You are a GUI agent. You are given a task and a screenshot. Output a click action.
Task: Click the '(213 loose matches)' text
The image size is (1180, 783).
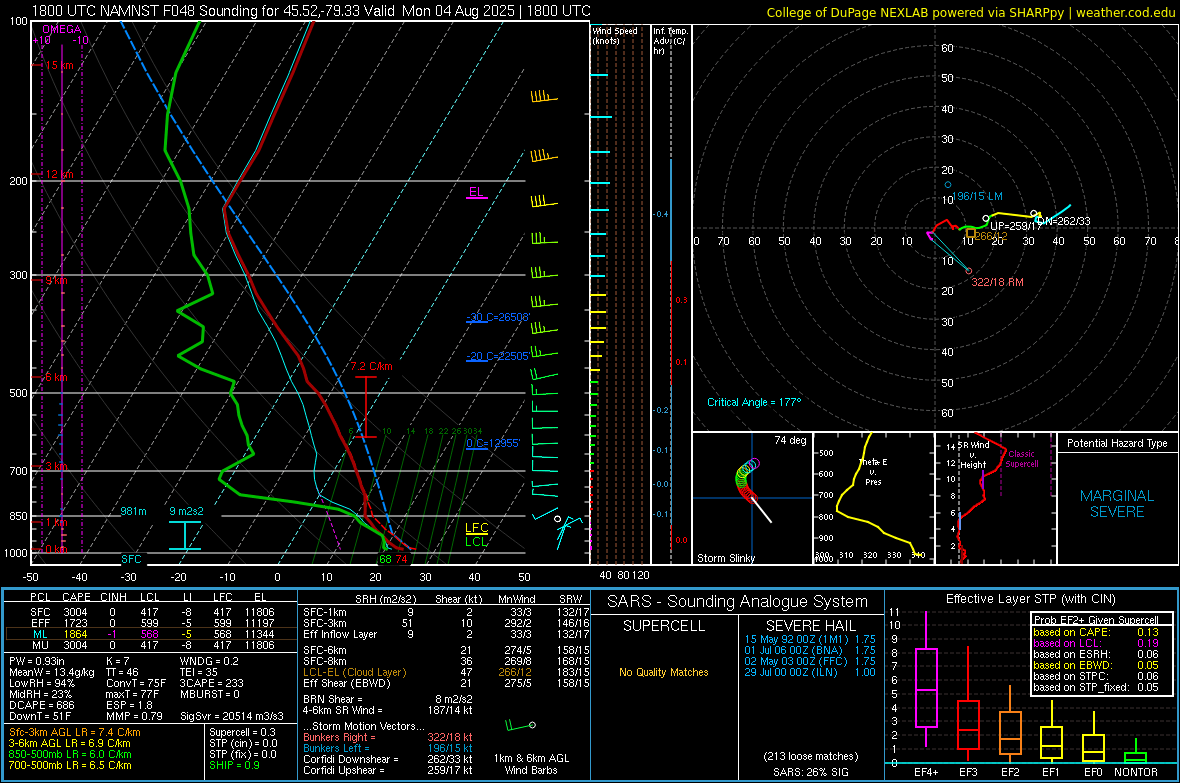coord(810,756)
